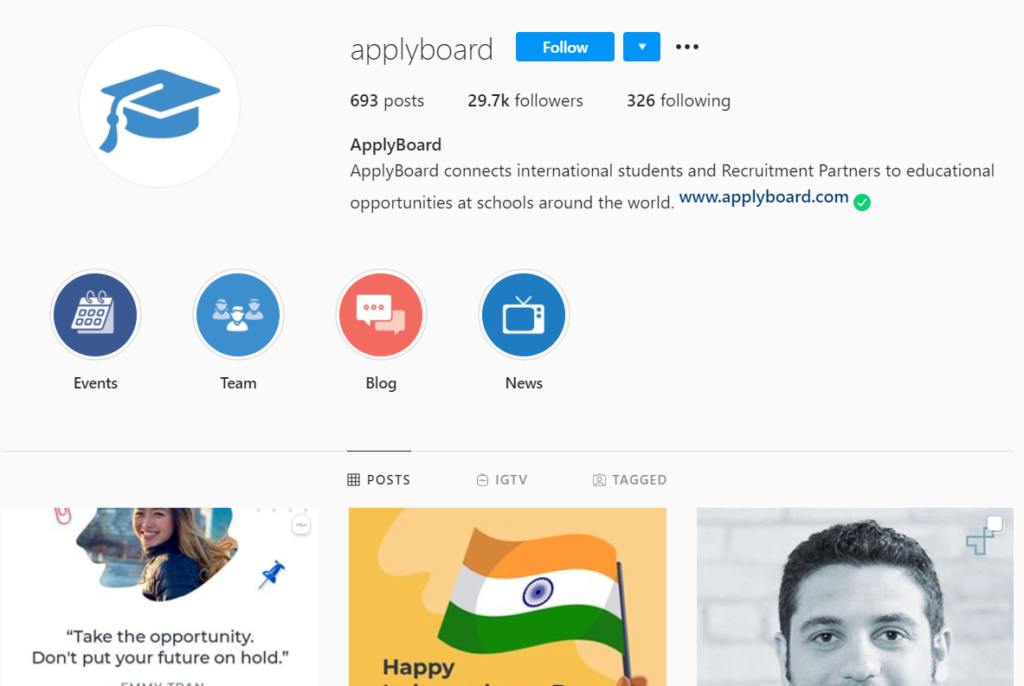
Task: Open the black and white portrait post
Action: click(x=855, y=597)
